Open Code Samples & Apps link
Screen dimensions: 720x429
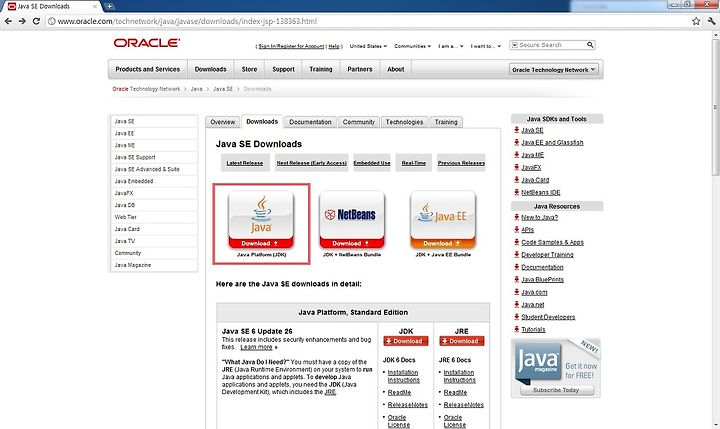552,242
